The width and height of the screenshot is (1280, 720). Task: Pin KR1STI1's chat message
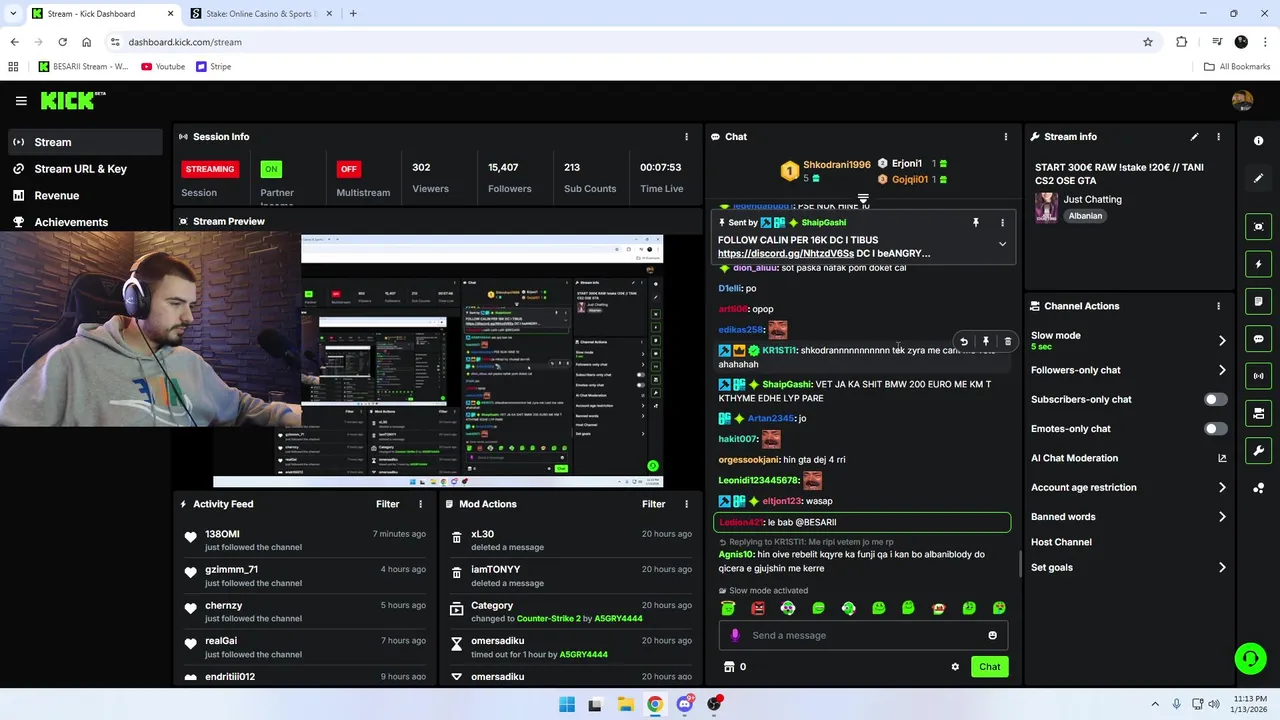(986, 342)
